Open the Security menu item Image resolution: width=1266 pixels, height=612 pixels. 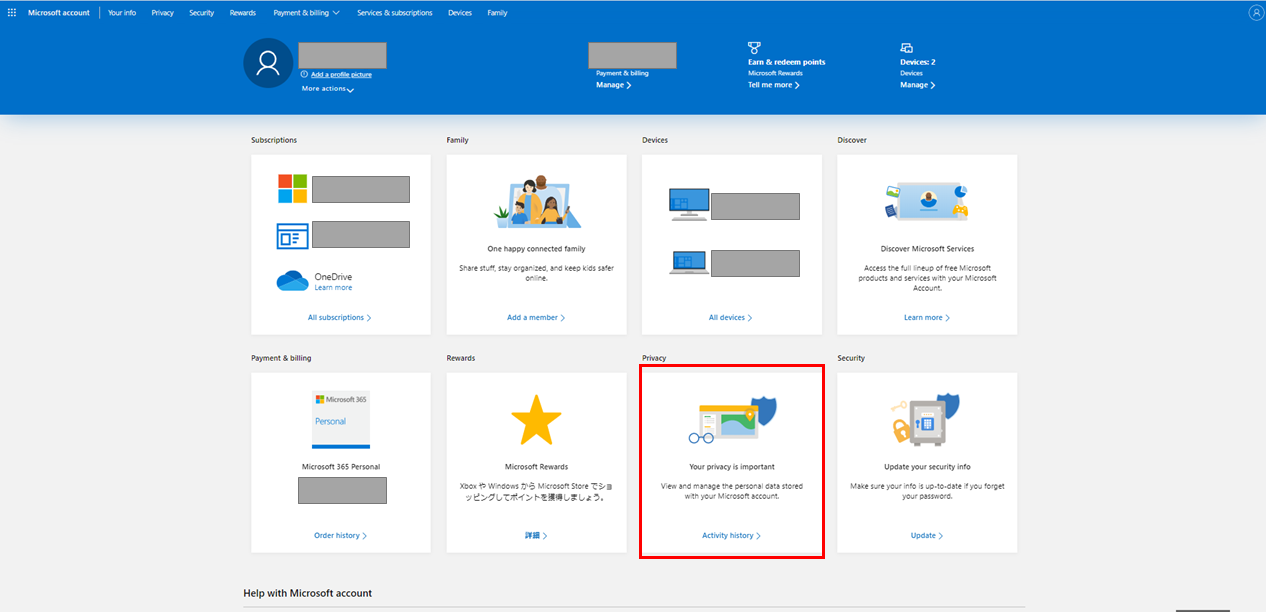click(201, 13)
